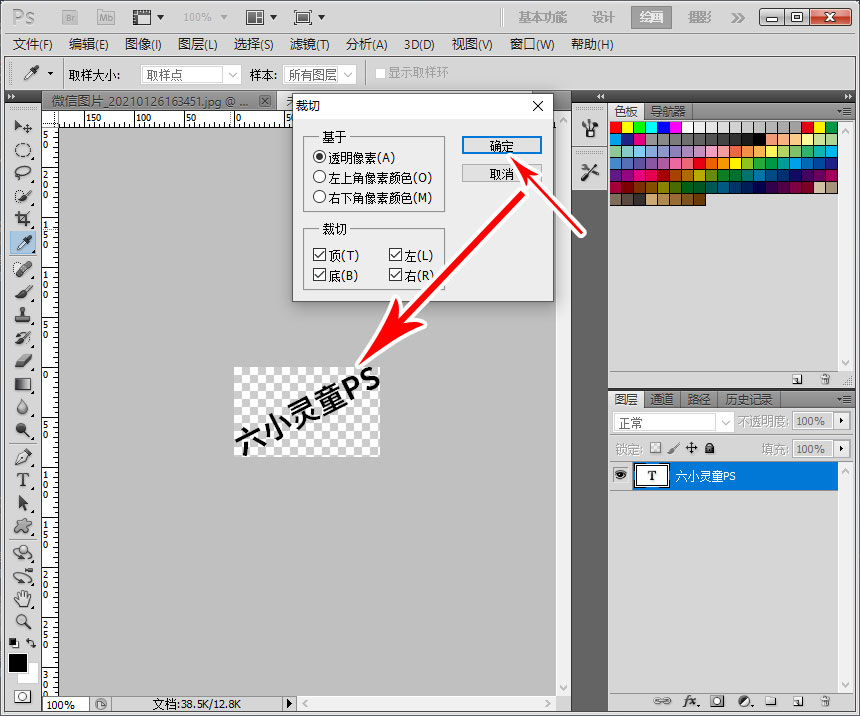Select the Clone Stamp tool
860x716 pixels.
22,315
